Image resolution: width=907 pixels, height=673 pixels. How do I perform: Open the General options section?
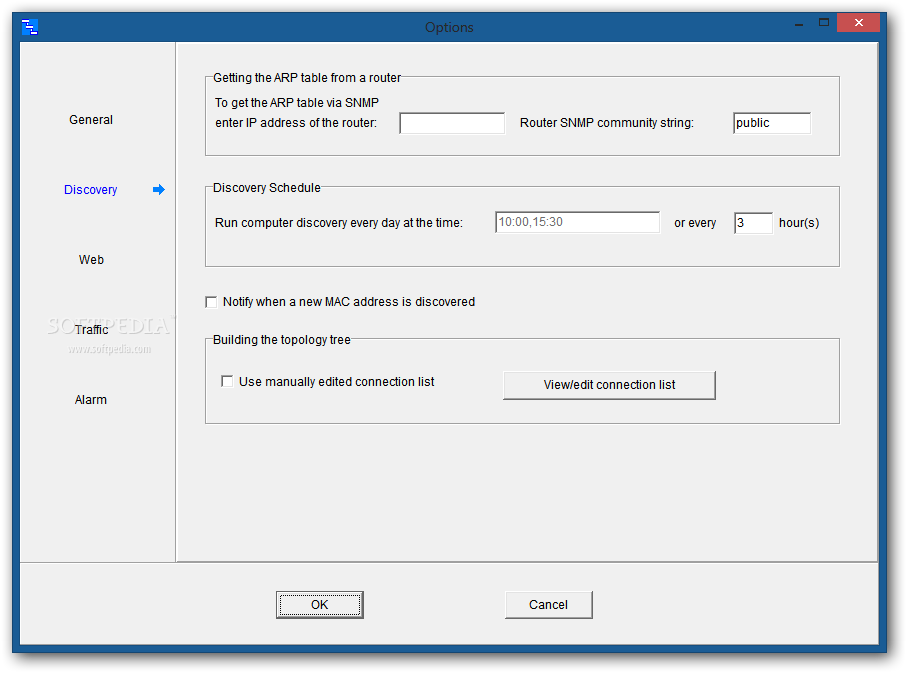[91, 120]
